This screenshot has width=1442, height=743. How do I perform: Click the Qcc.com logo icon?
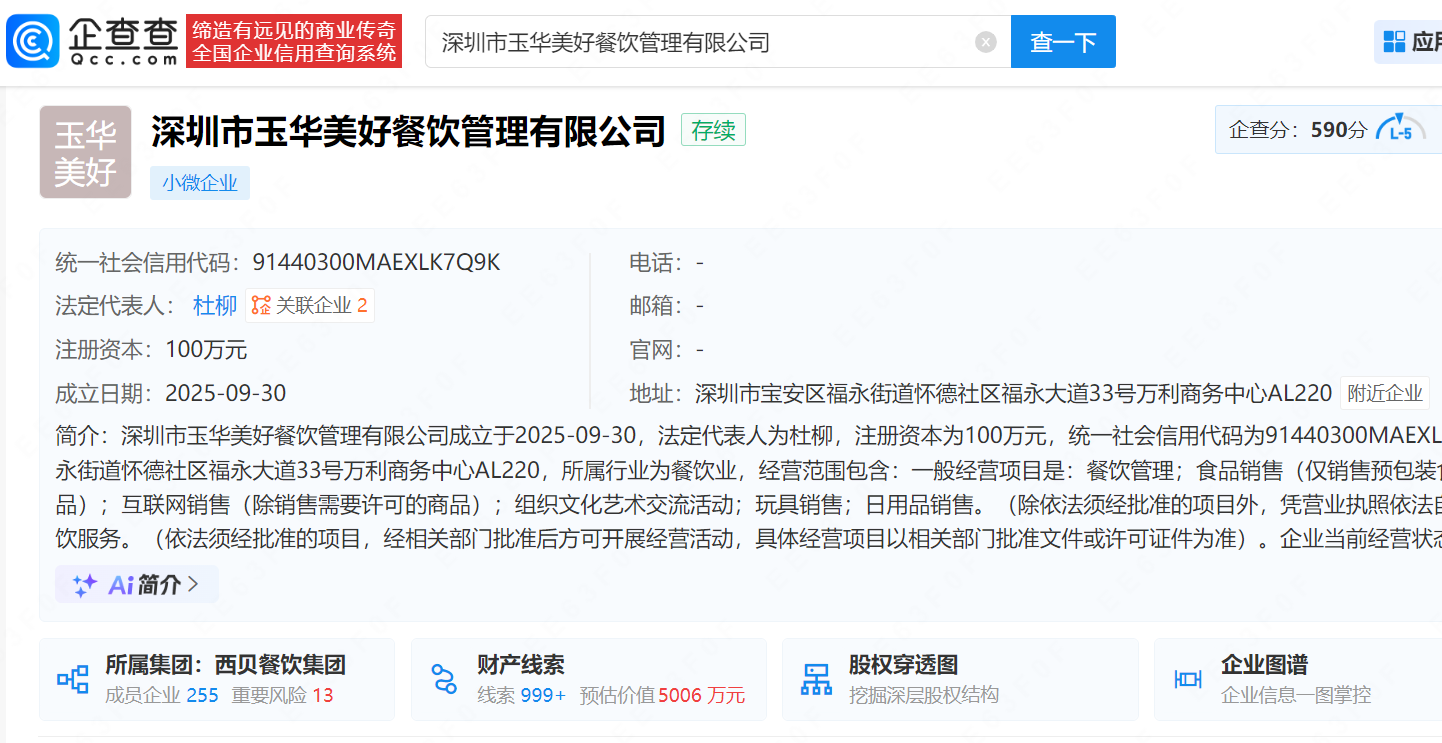coord(33,41)
